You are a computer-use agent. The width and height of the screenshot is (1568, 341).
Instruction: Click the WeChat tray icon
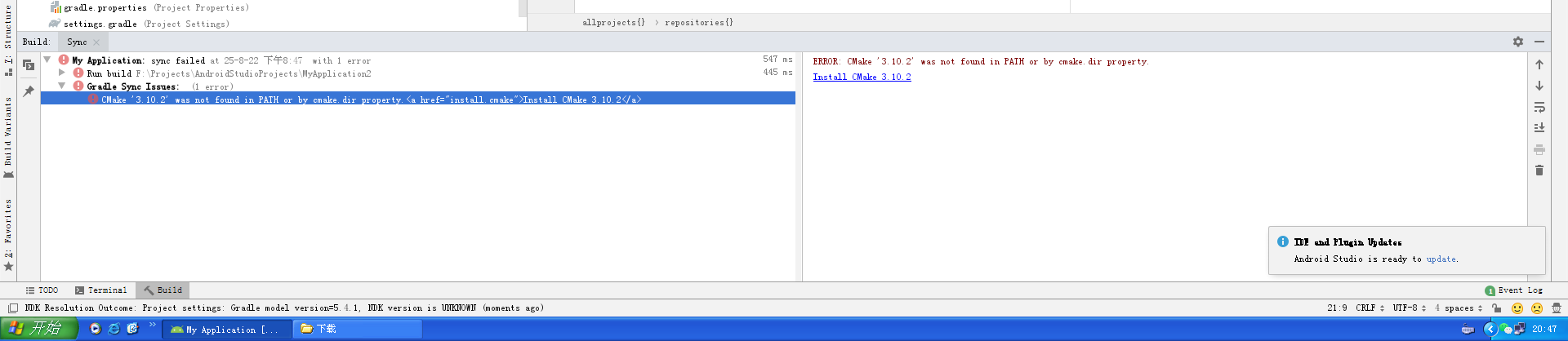click(x=1505, y=330)
